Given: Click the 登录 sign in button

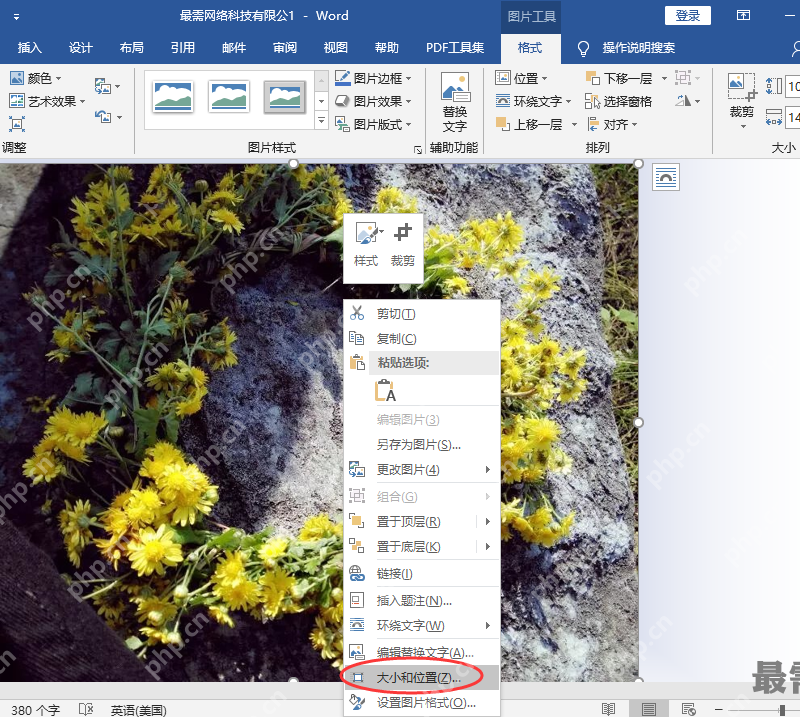Looking at the screenshot, I should [x=687, y=15].
